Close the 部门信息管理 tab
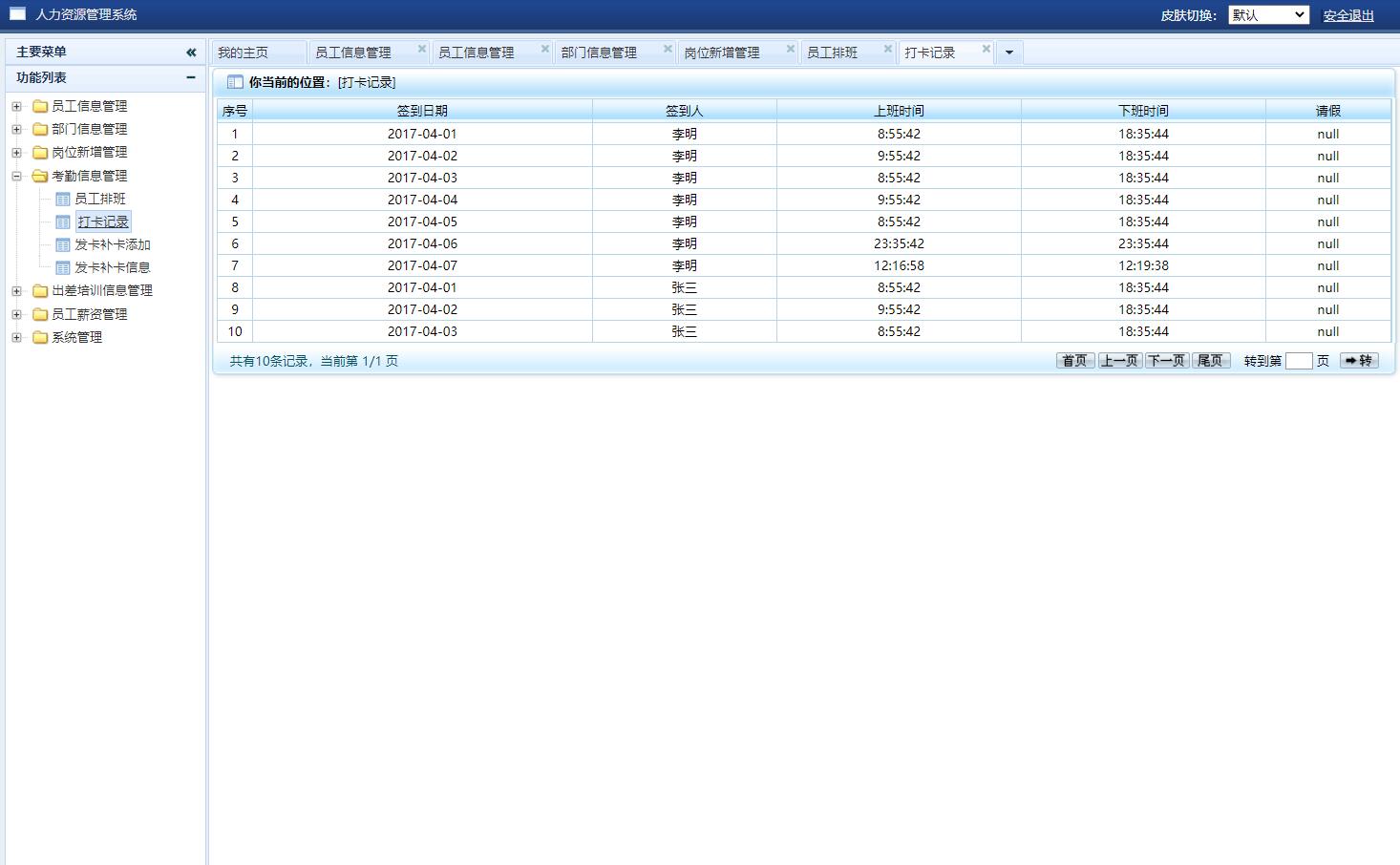This screenshot has height=865, width=1400. 668,49
